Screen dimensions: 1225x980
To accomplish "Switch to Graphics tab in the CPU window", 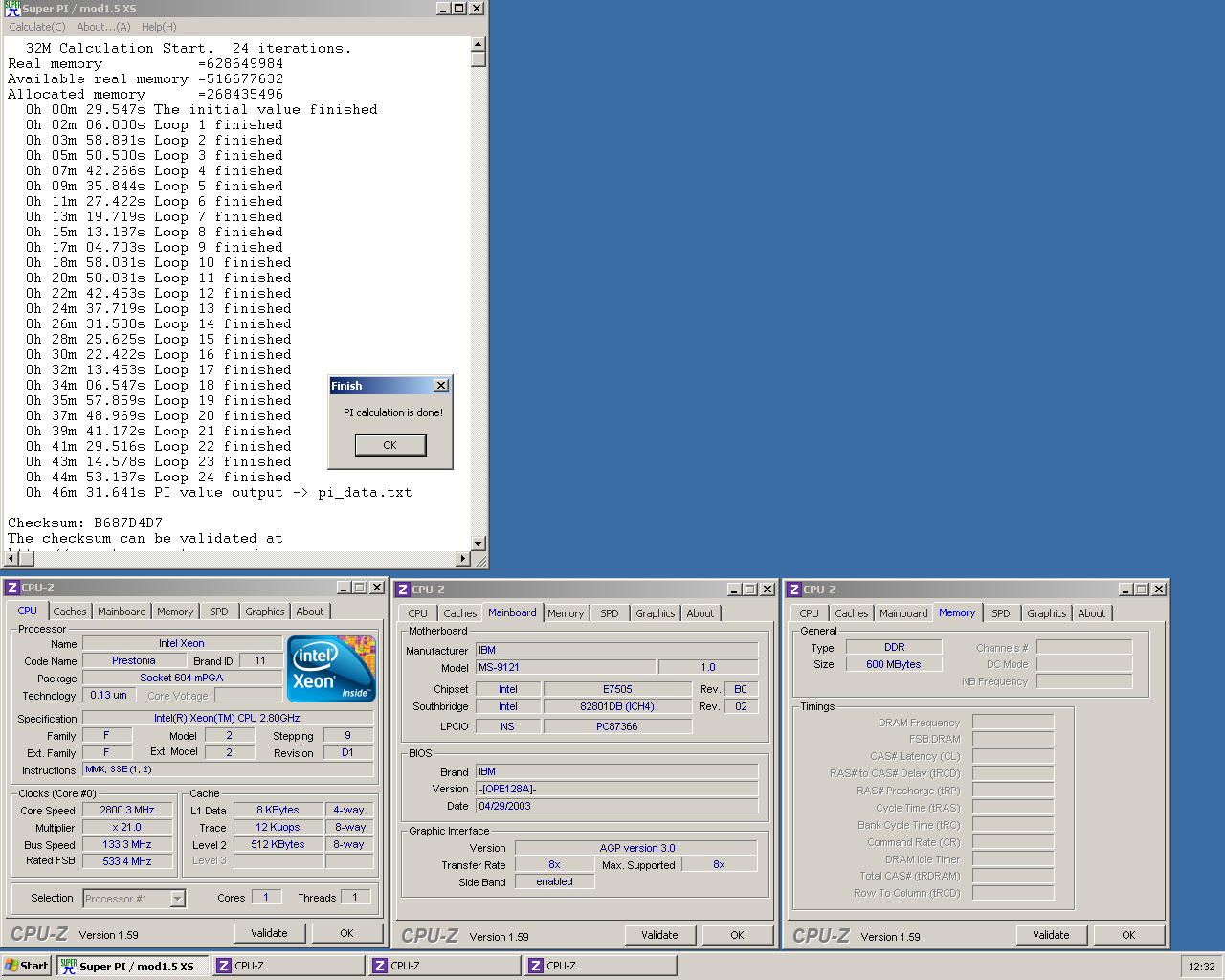I will click(265, 612).
